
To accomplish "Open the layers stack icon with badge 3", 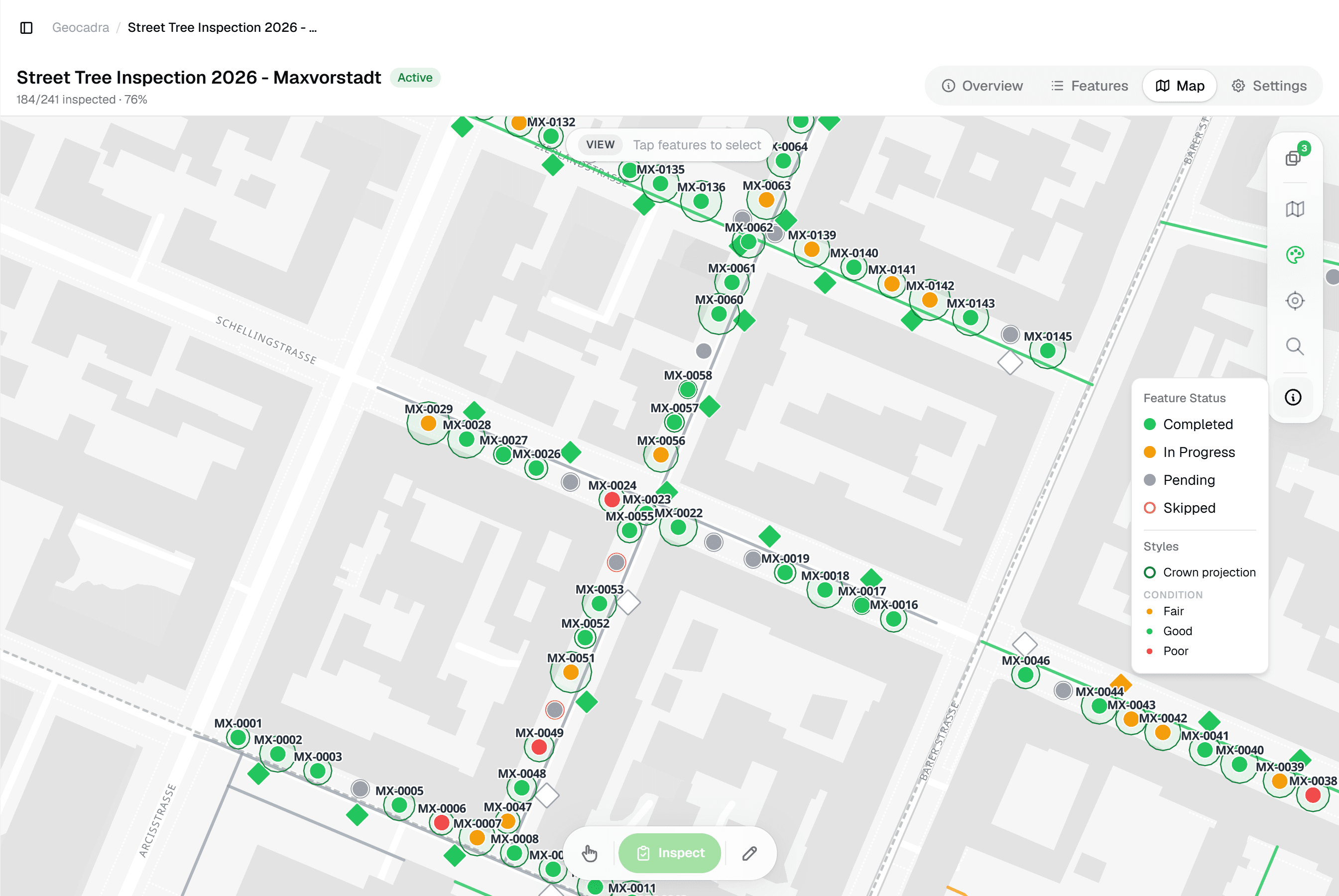I will pos(1294,157).
